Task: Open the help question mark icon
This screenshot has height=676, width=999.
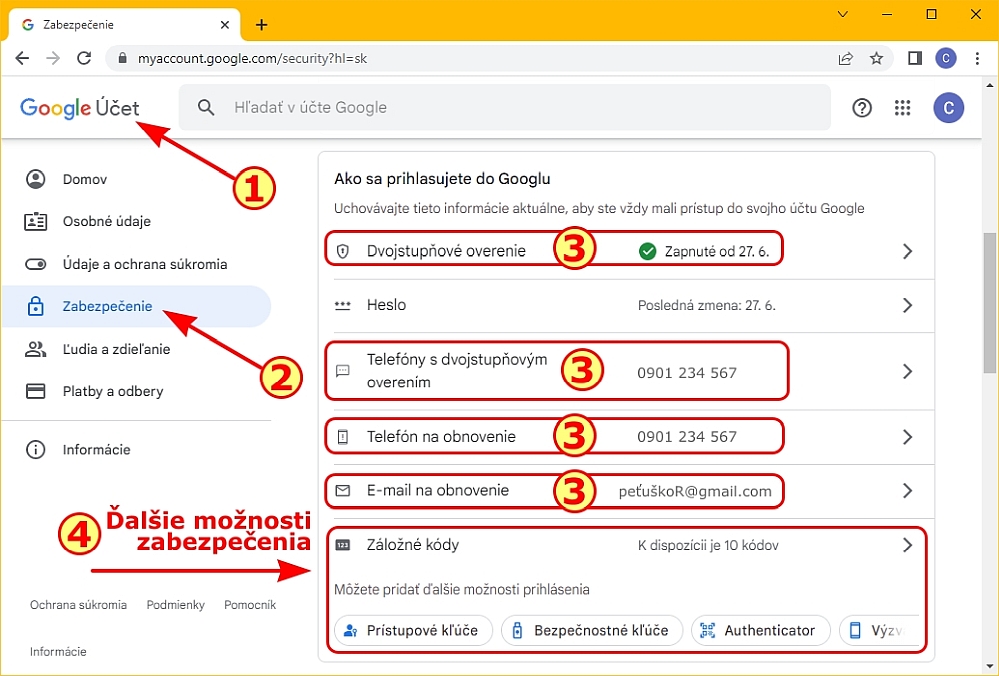Action: click(862, 108)
